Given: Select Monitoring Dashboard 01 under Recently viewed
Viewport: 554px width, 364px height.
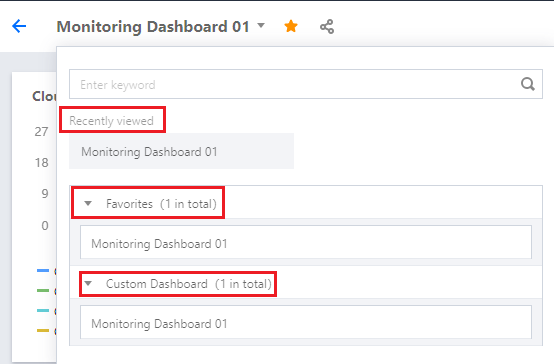Looking at the screenshot, I should click(181, 151).
